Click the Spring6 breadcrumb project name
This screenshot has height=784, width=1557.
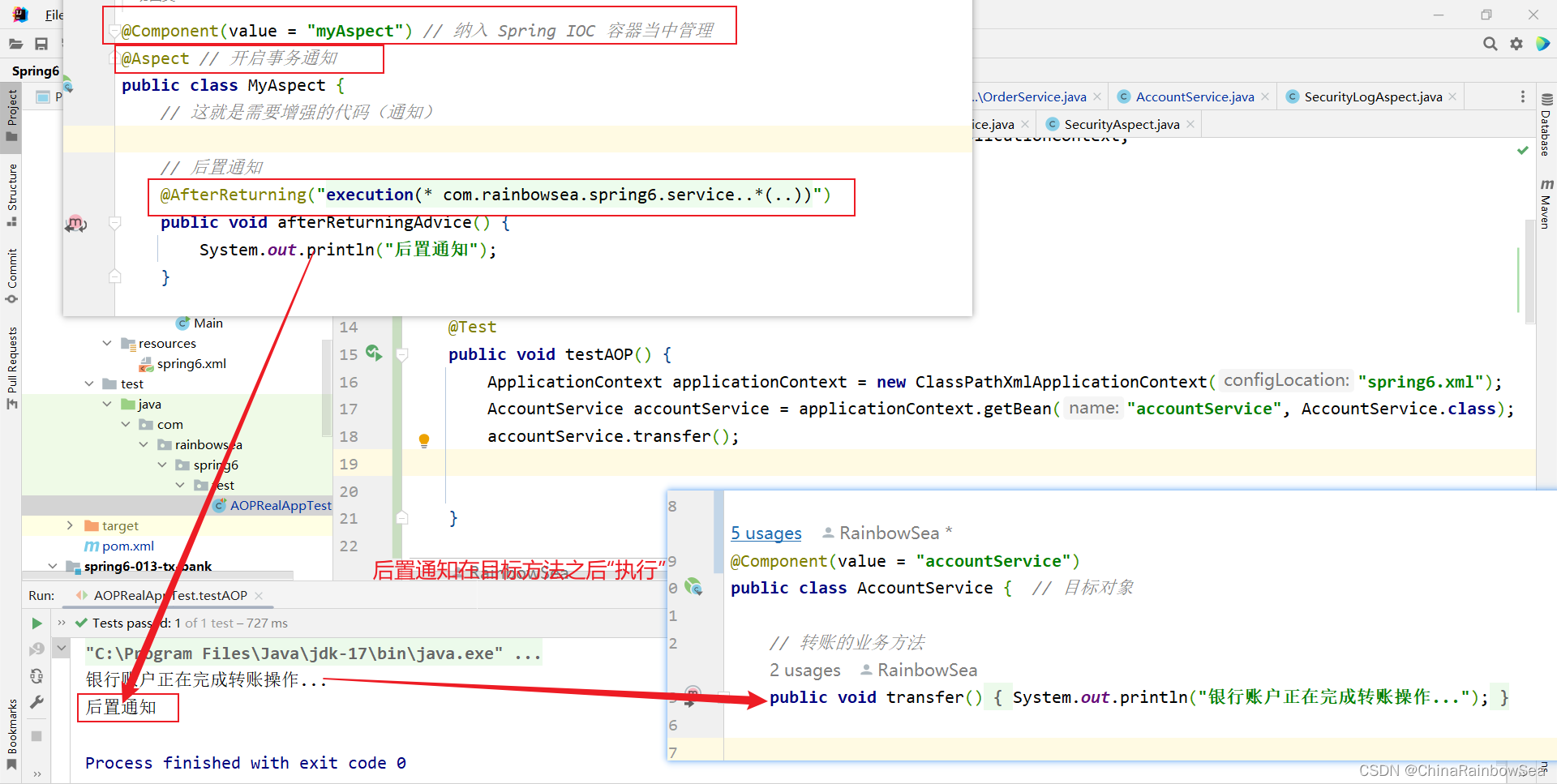[36, 71]
